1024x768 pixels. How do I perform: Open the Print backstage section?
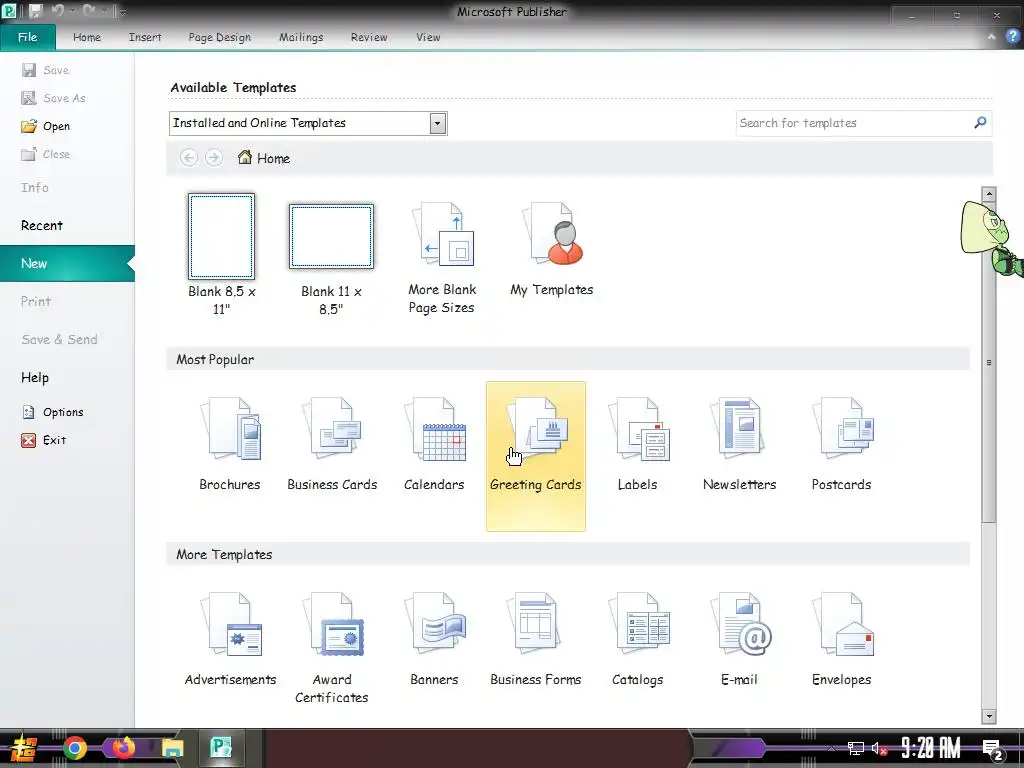[36, 301]
